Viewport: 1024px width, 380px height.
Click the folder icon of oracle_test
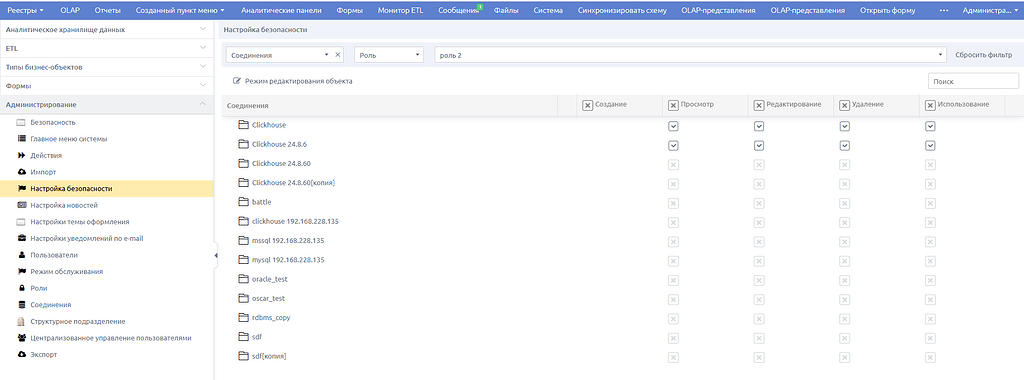pyautogui.click(x=244, y=279)
